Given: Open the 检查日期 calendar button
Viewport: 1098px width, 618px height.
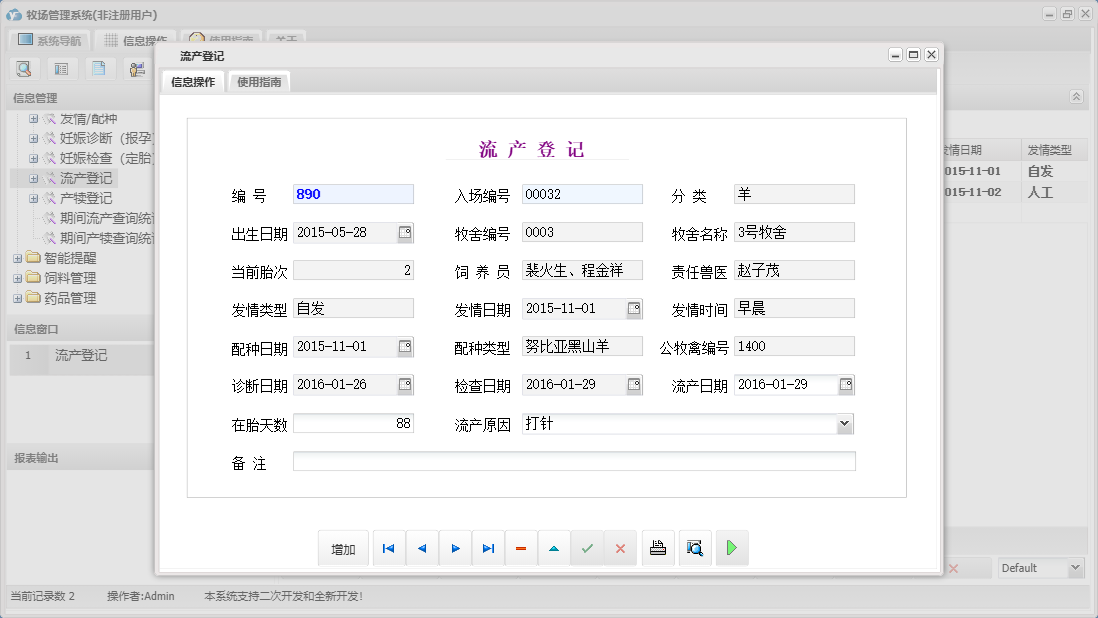Looking at the screenshot, I should point(634,385).
